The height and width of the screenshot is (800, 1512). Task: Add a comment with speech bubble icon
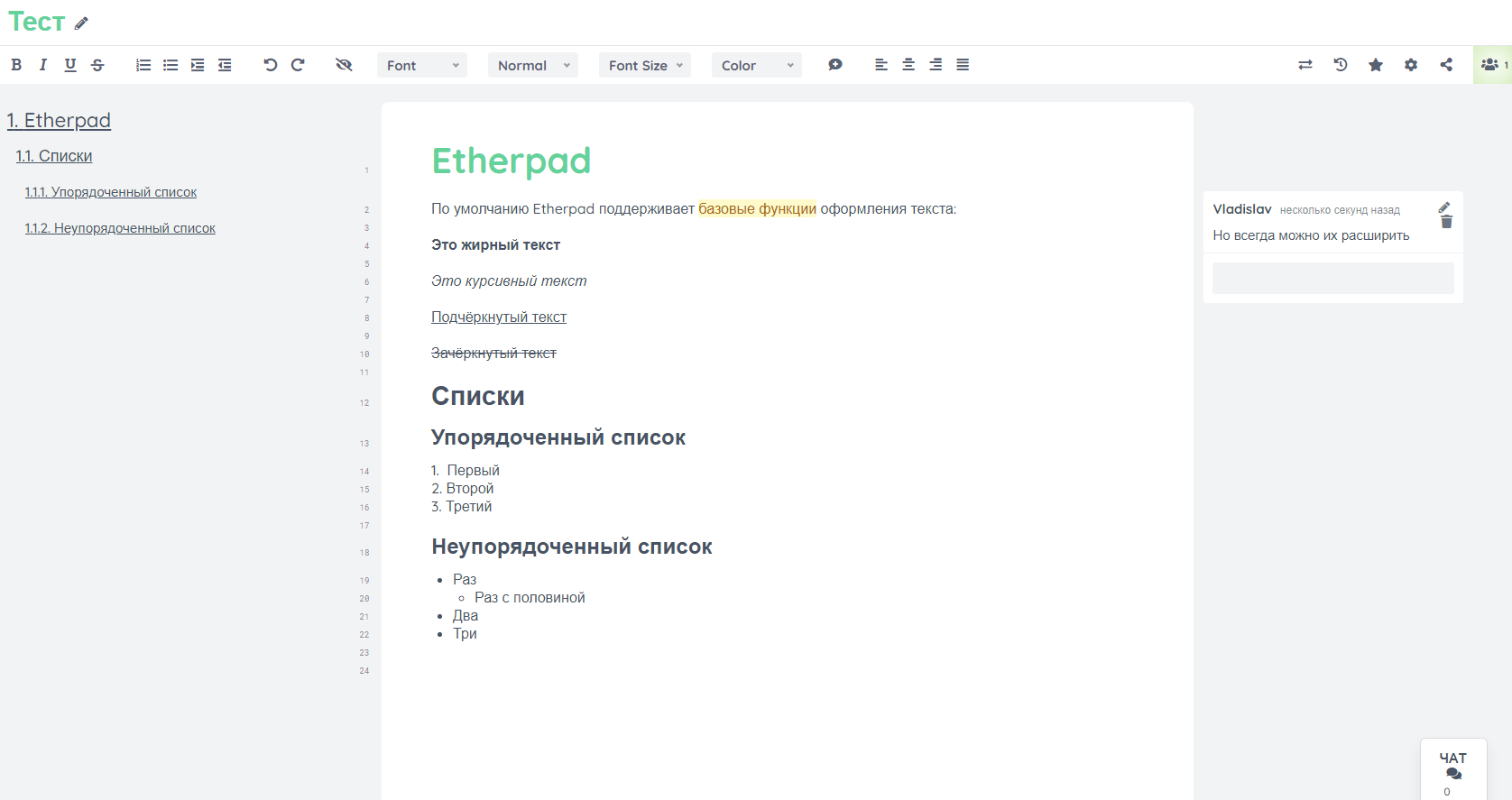coord(835,65)
